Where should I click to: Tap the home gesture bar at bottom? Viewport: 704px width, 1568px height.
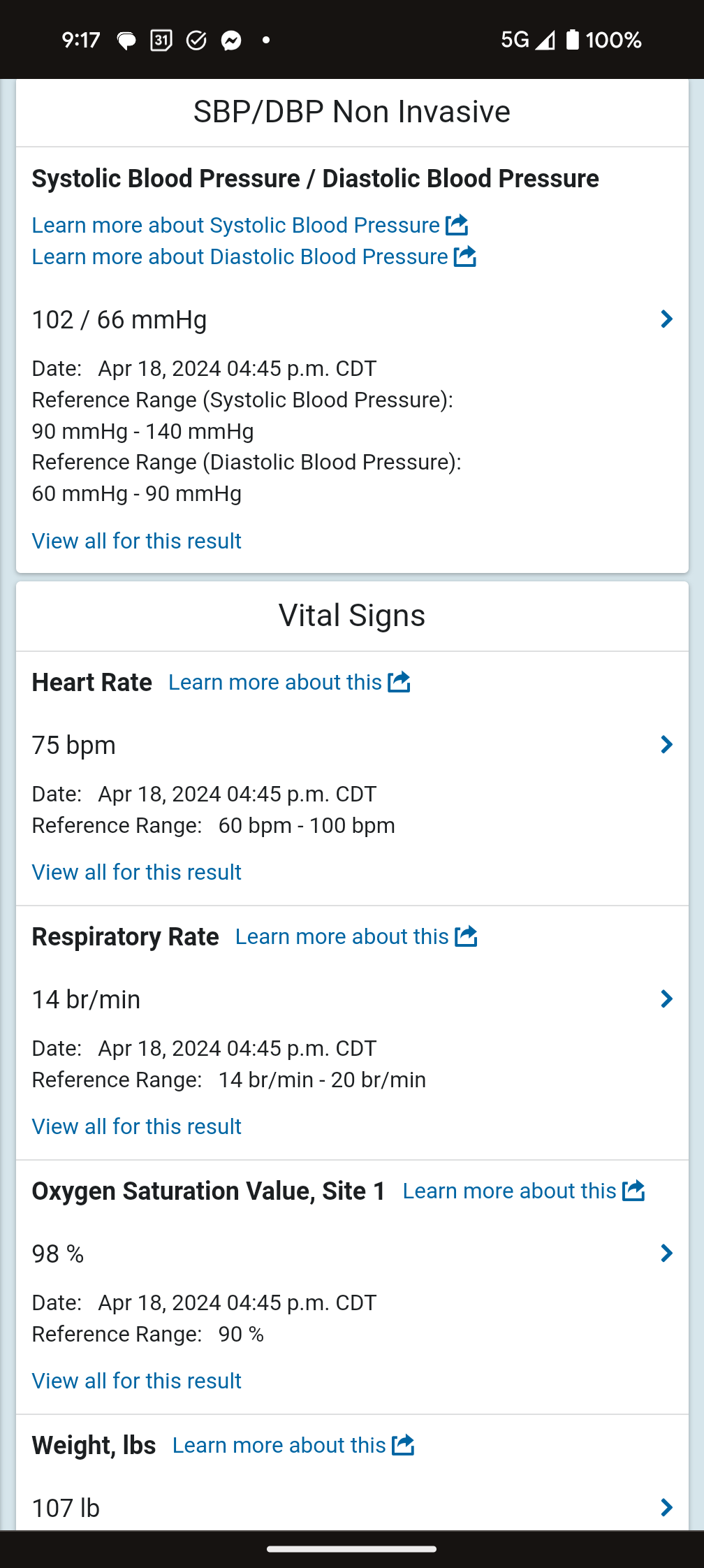[x=352, y=1549]
